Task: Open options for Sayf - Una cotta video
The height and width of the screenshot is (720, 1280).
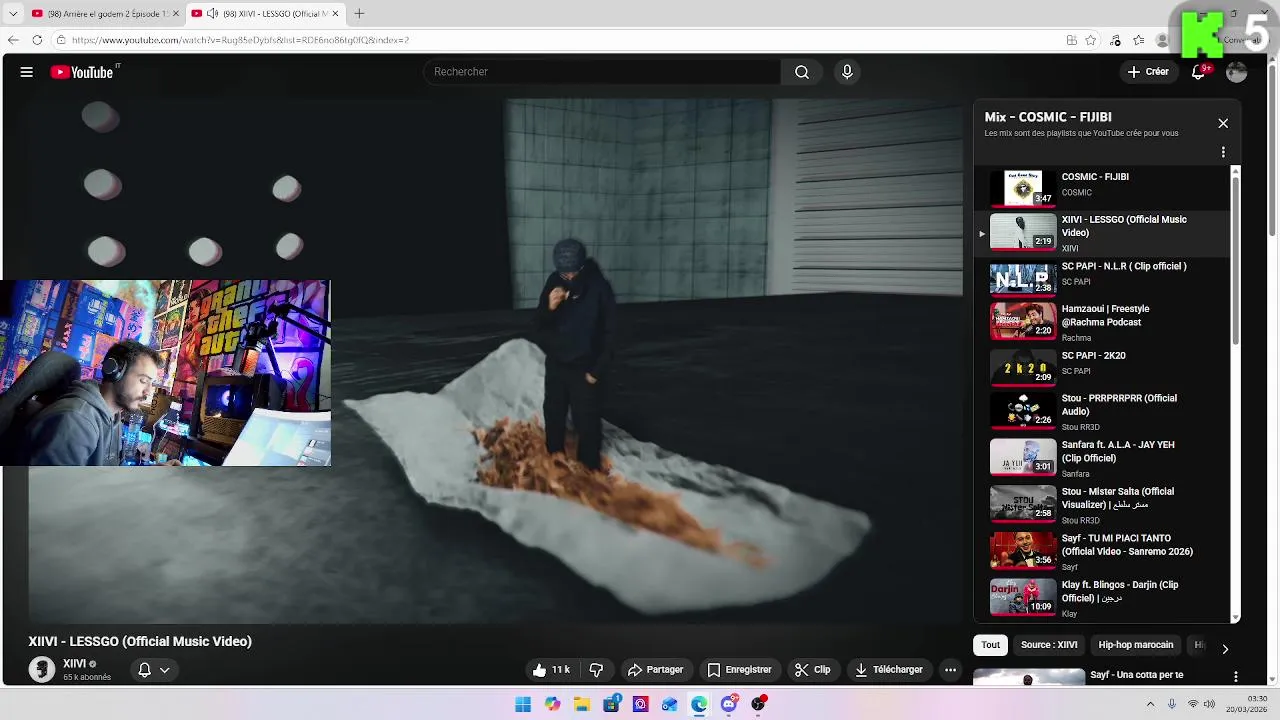Action: (1237, 678)
